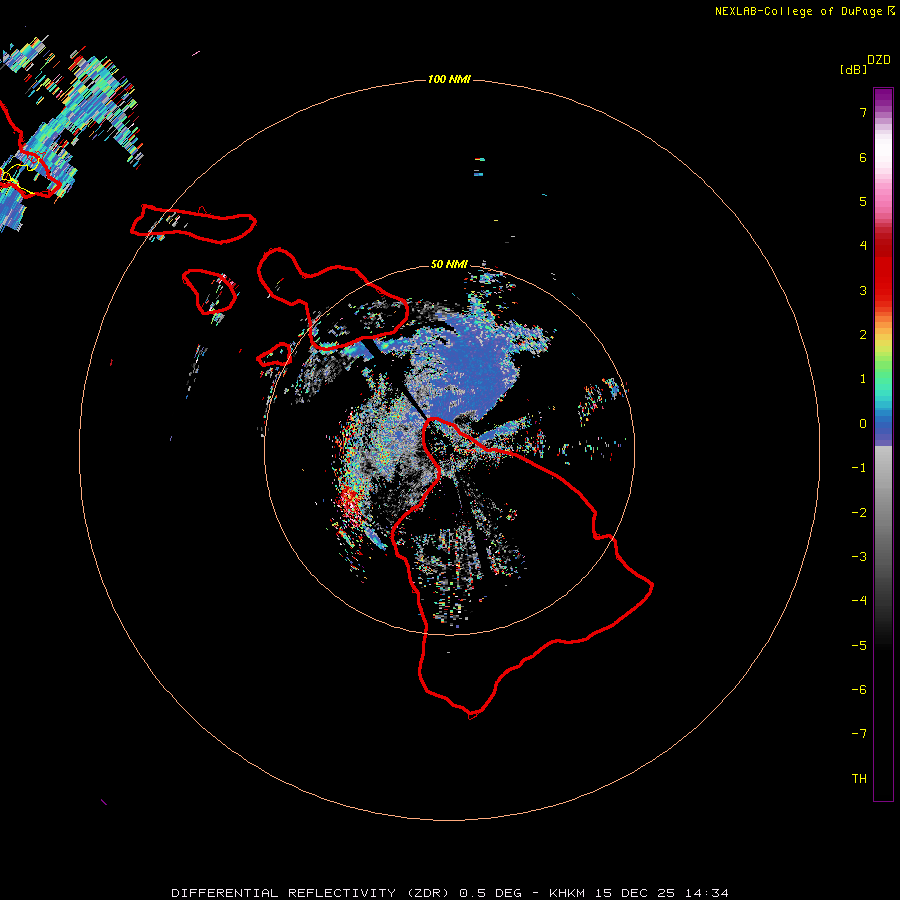Image resolution: width=900 pixels, height=900 pixels.
Task: Click the Kahoolawe island outline
Action: pos(274,355)
